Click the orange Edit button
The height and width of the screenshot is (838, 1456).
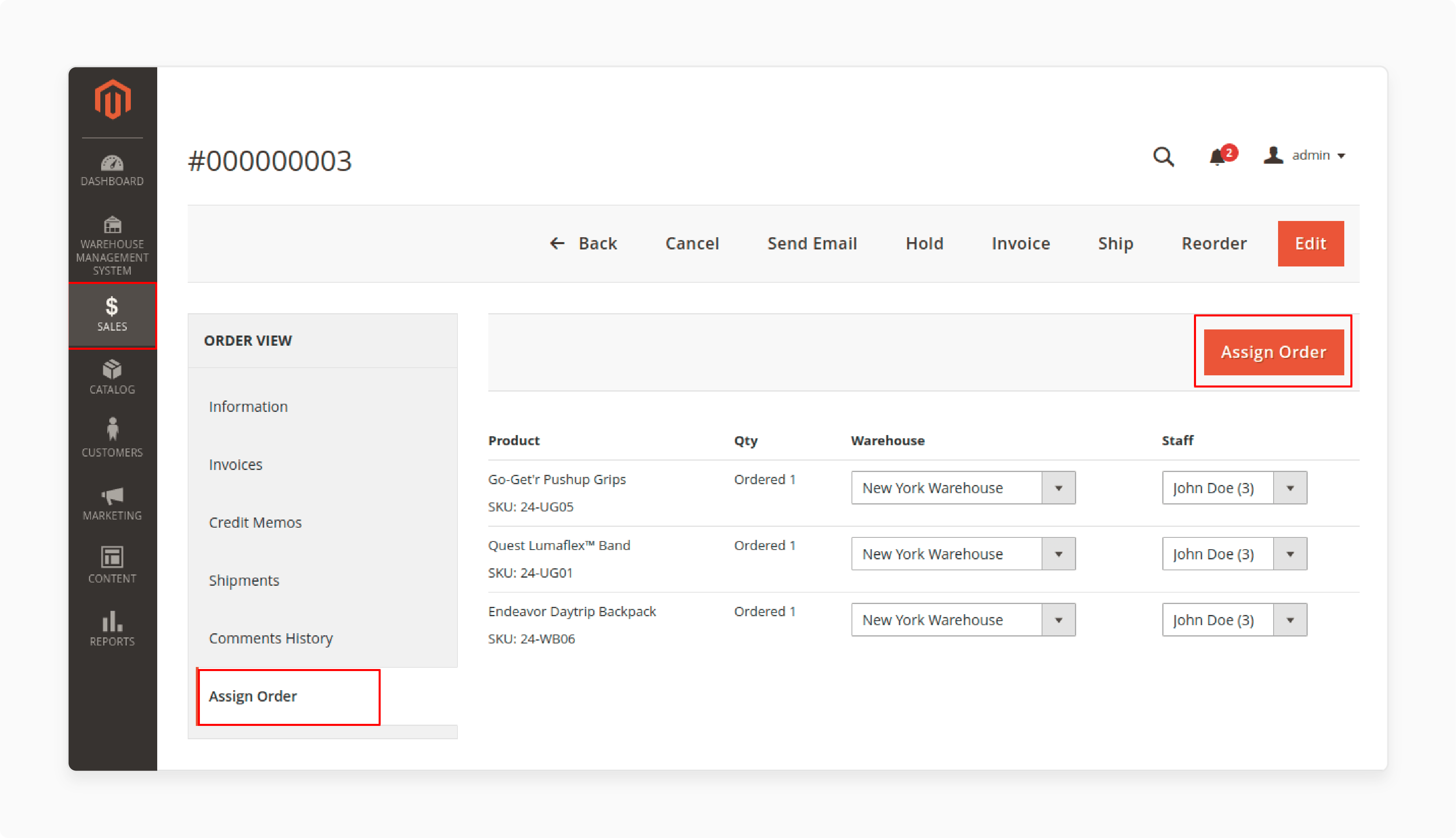[x=1311, y=243]
